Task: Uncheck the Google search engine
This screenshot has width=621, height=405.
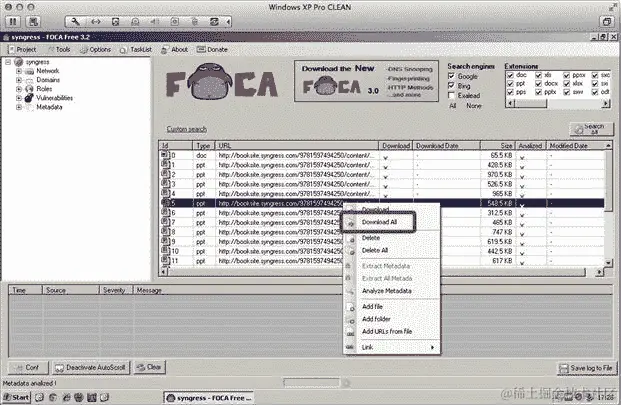Action: (x=451, y=76)
